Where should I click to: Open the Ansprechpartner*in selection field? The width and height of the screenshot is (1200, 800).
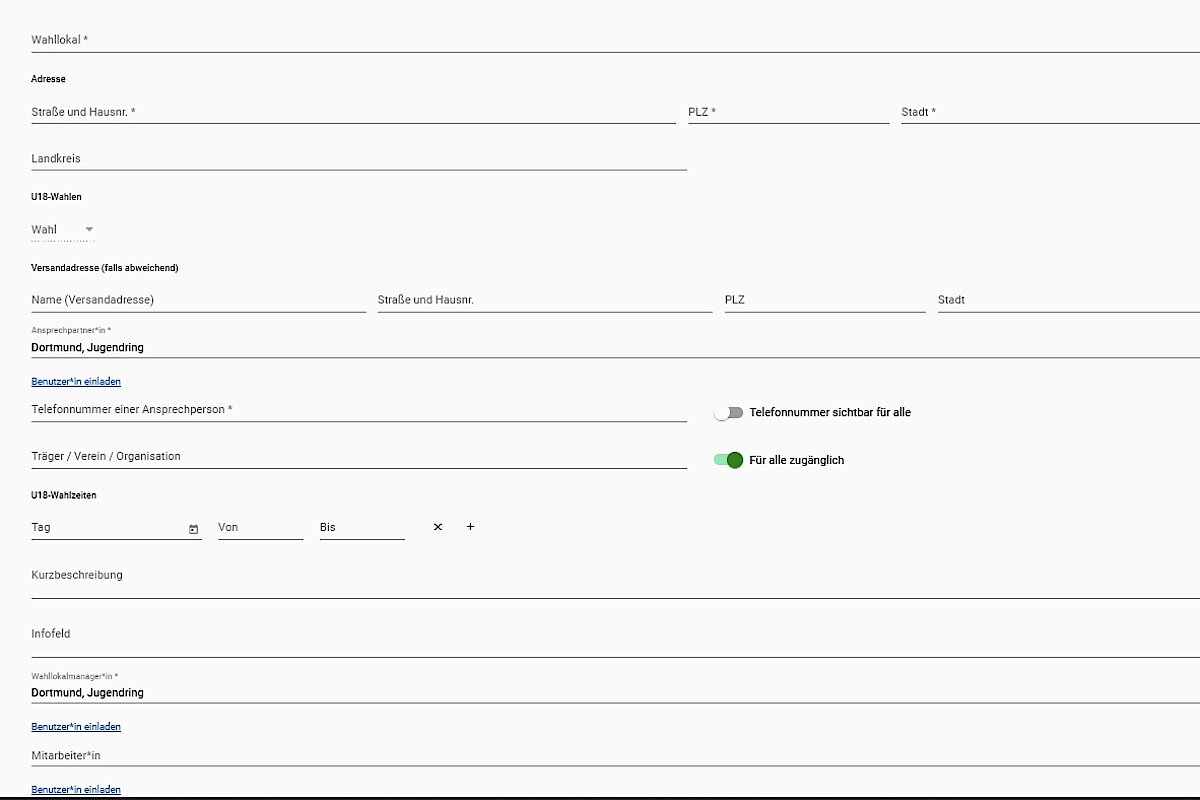[x=600, y=347]
